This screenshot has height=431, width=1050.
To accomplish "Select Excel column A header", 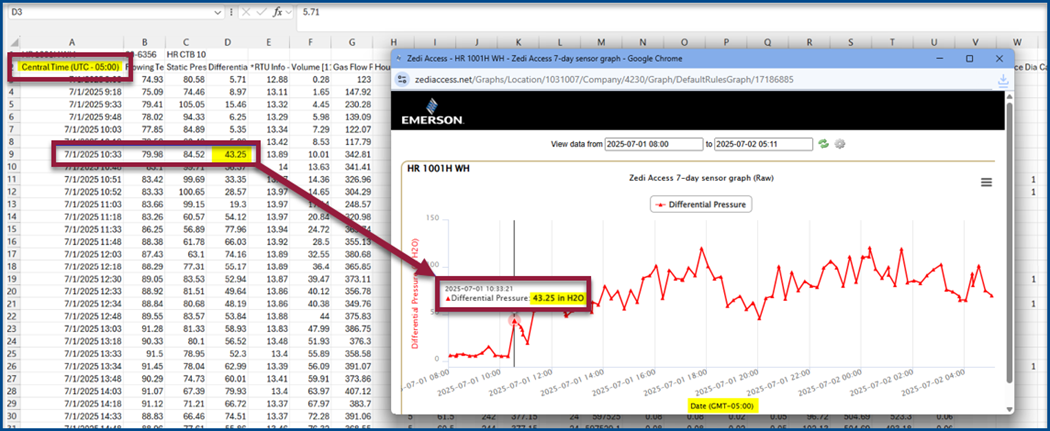I will click(72, 42).
